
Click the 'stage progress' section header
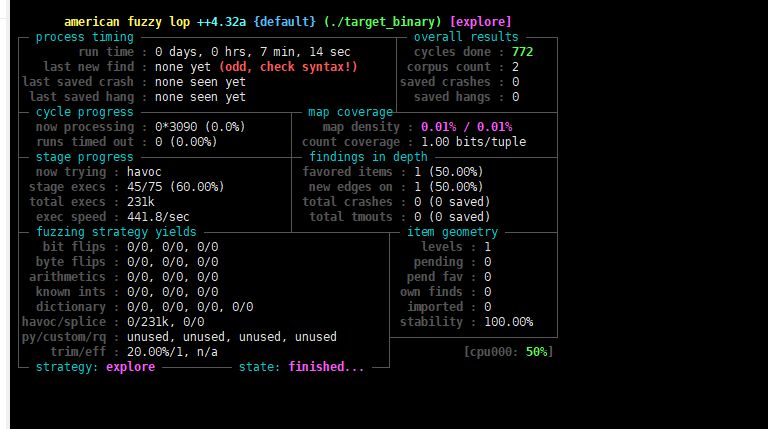[85, 157]
